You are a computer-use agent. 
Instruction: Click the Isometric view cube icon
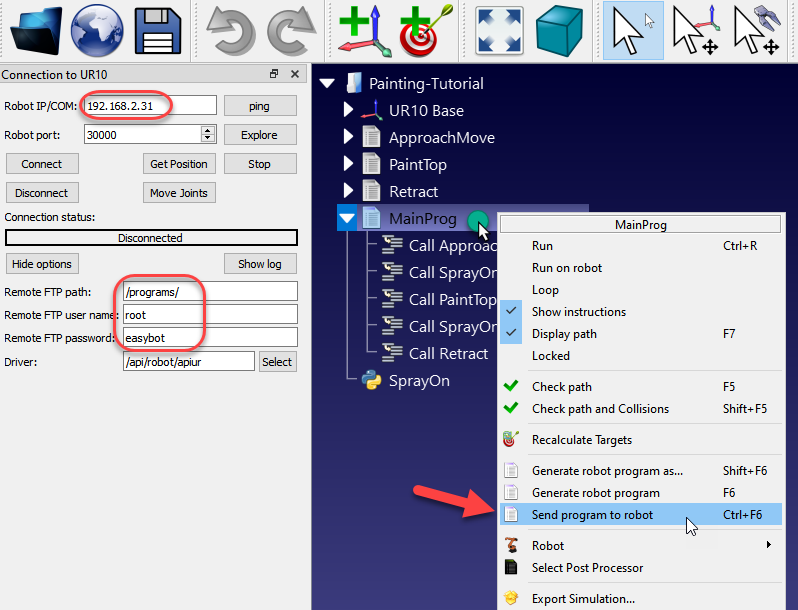click(x=559, y=30)
